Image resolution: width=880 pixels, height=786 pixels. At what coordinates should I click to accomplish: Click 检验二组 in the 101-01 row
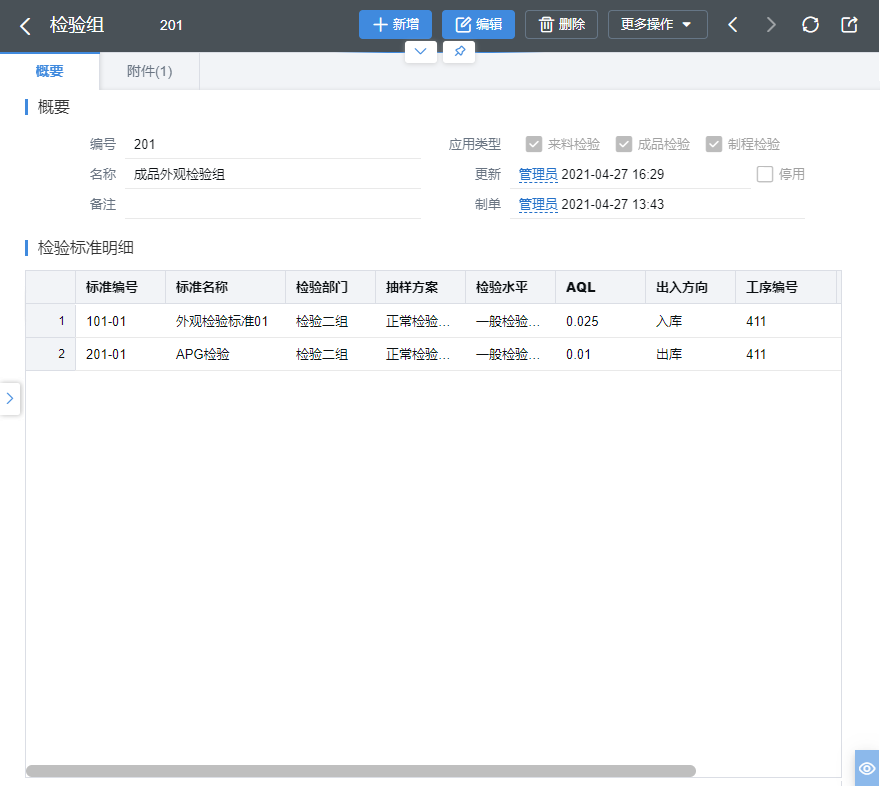pyautogui.click(x=331, y=321)
